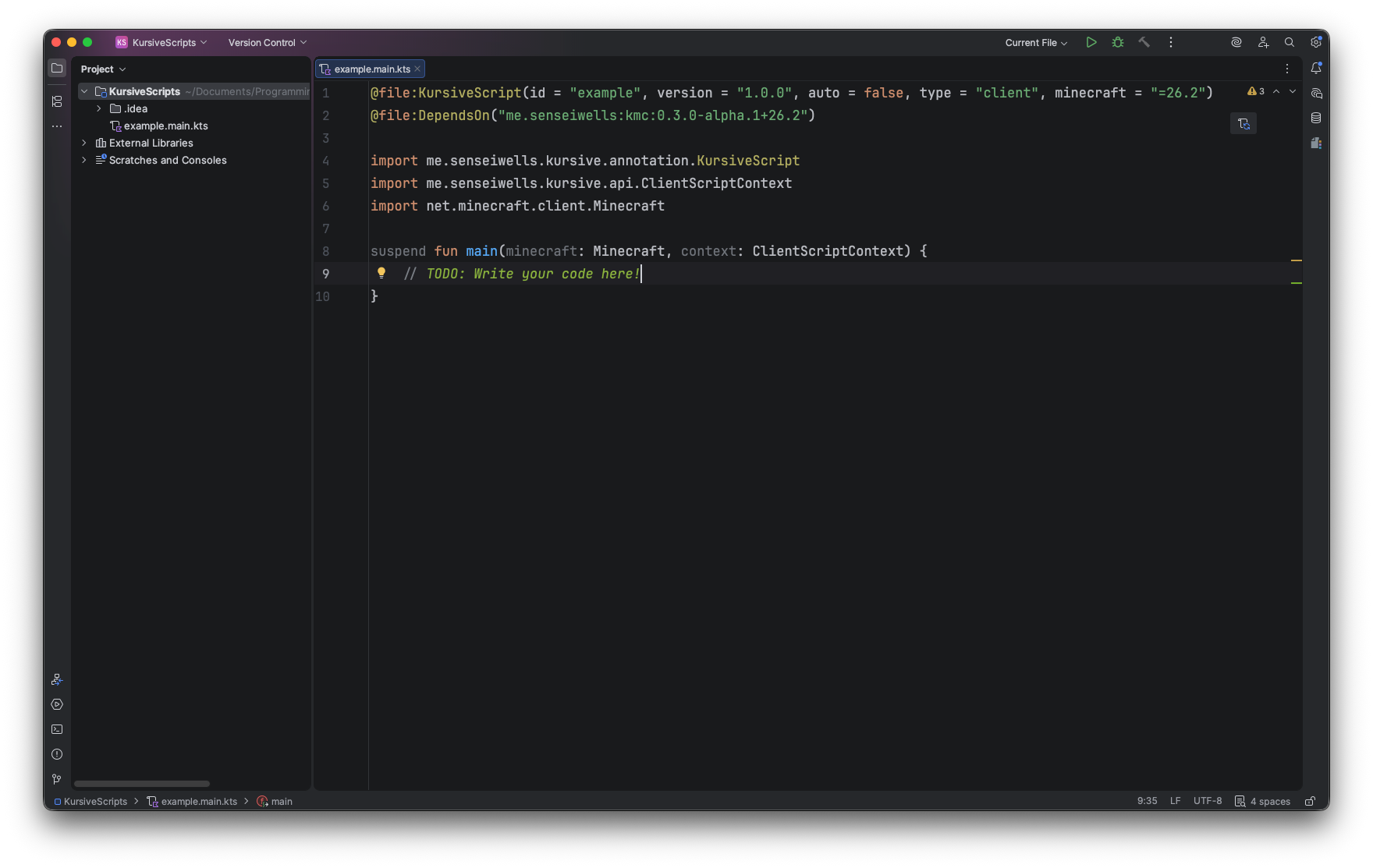
Task: Run the current file
Action: 1091,42
